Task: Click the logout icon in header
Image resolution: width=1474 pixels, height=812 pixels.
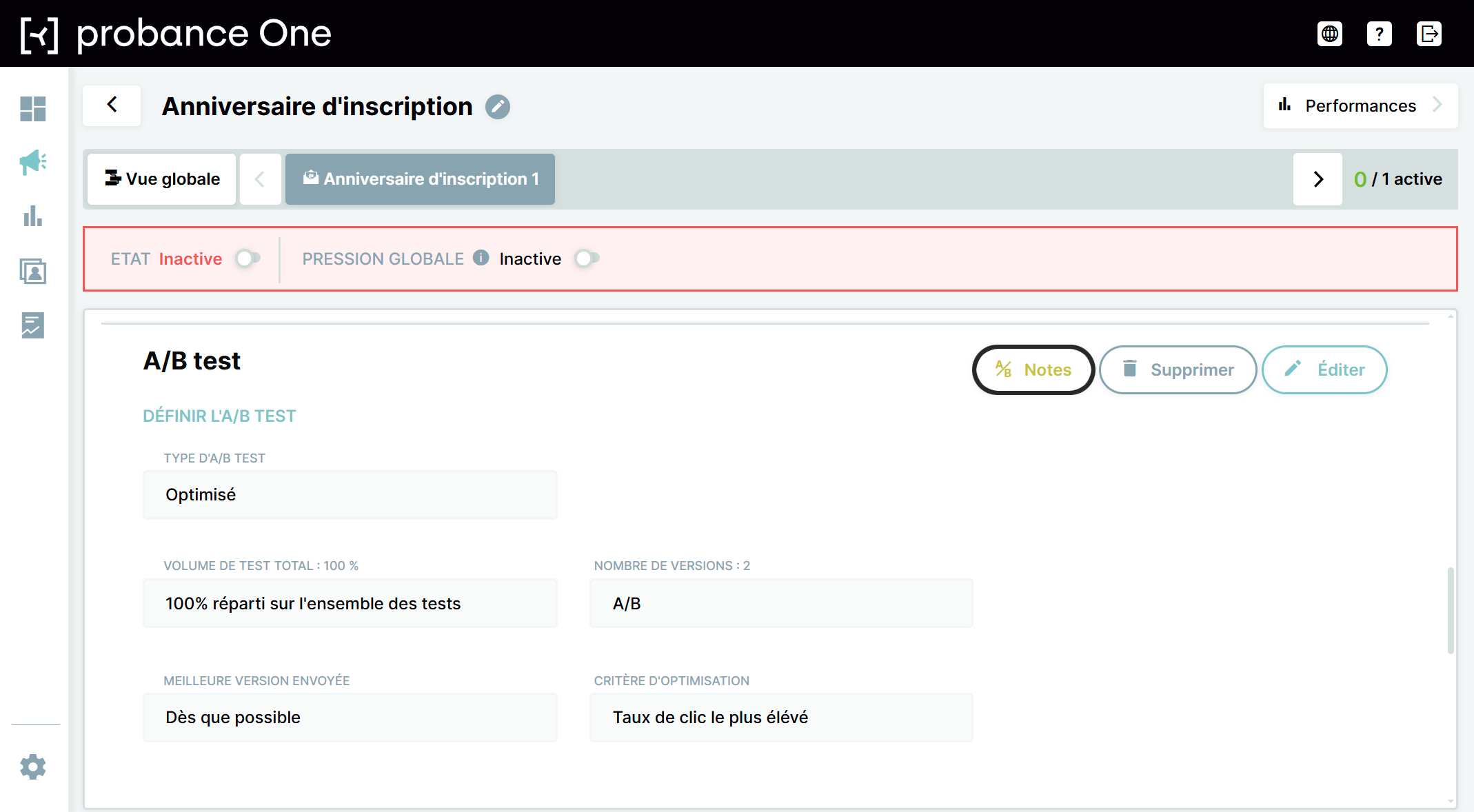Action: [x=1428, y=34]
